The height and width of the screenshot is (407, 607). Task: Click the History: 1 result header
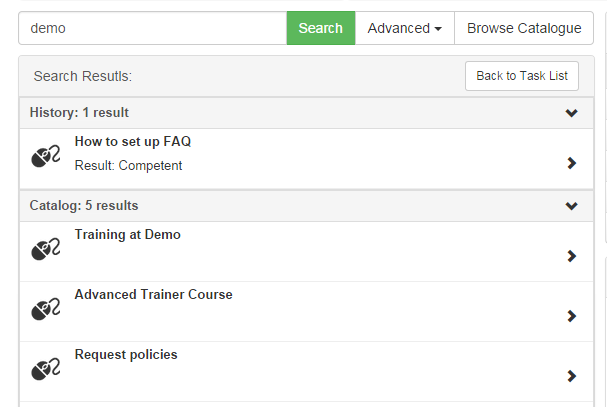coord(306,113)
